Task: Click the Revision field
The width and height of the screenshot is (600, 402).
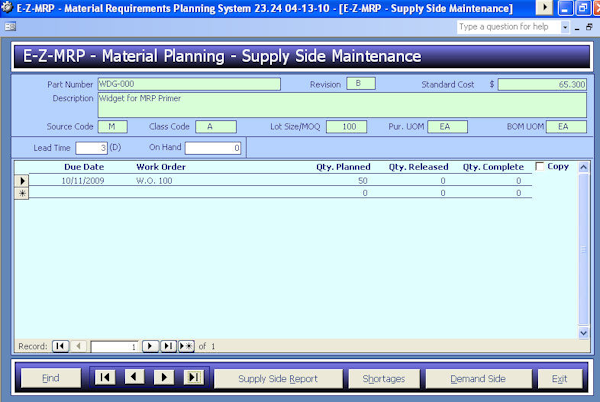Action: click(361, 83)
